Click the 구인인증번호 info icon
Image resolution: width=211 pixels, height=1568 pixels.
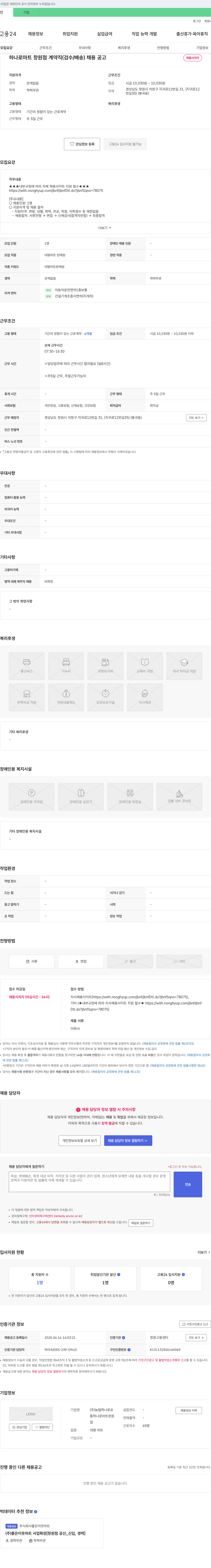point(129,1350)
